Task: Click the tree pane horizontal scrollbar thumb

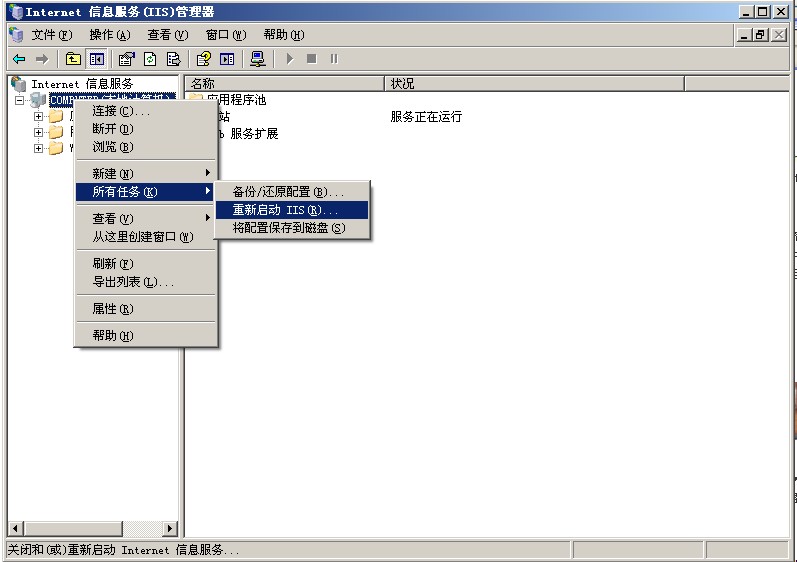Action: pyautogui.click(x=73, y=528)
